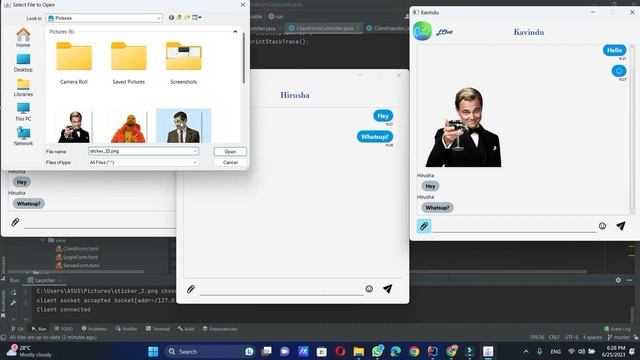Expand the File name dropdown arrow

[x=195, y=151]
